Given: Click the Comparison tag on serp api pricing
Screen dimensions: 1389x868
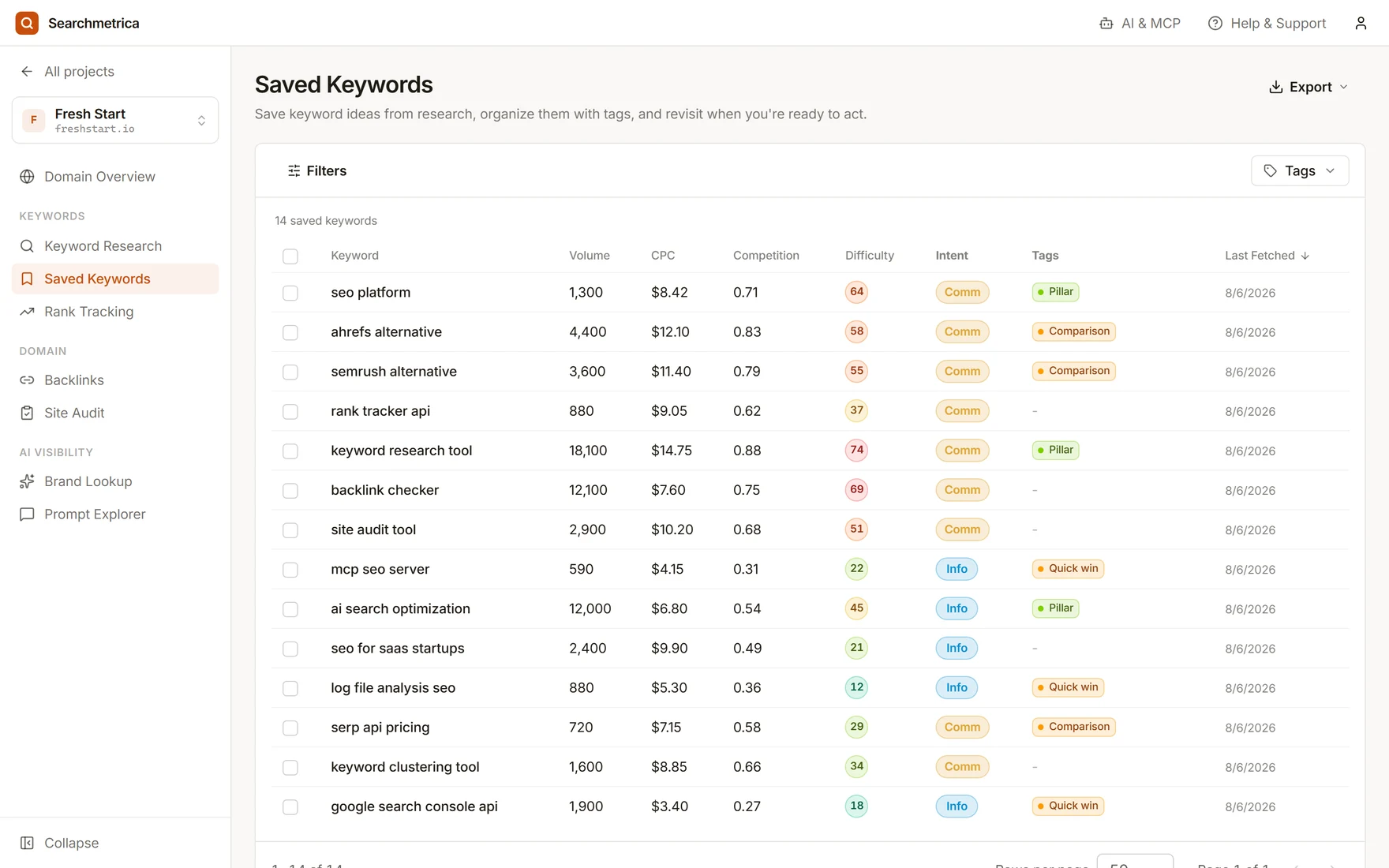Looking at the screenshot, I should pos(1073,727).
